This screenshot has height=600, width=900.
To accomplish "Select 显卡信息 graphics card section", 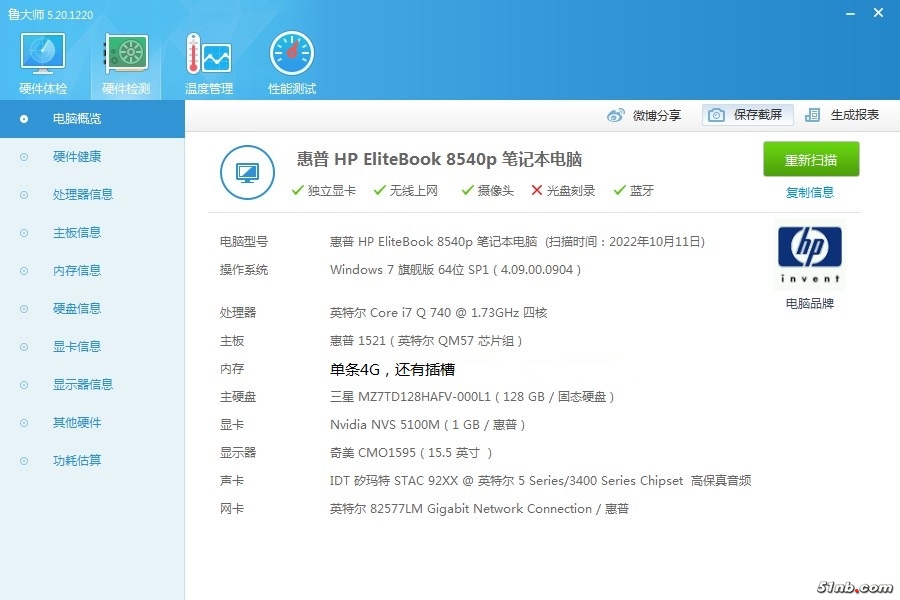I will pyautogui.click(x=77, y=347).
